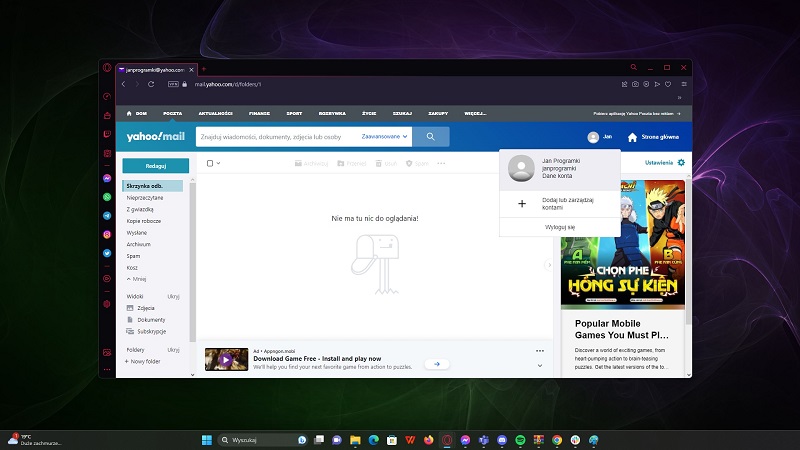
Task: Open Twitter in Opera sidebar
Action: [107, 253]
